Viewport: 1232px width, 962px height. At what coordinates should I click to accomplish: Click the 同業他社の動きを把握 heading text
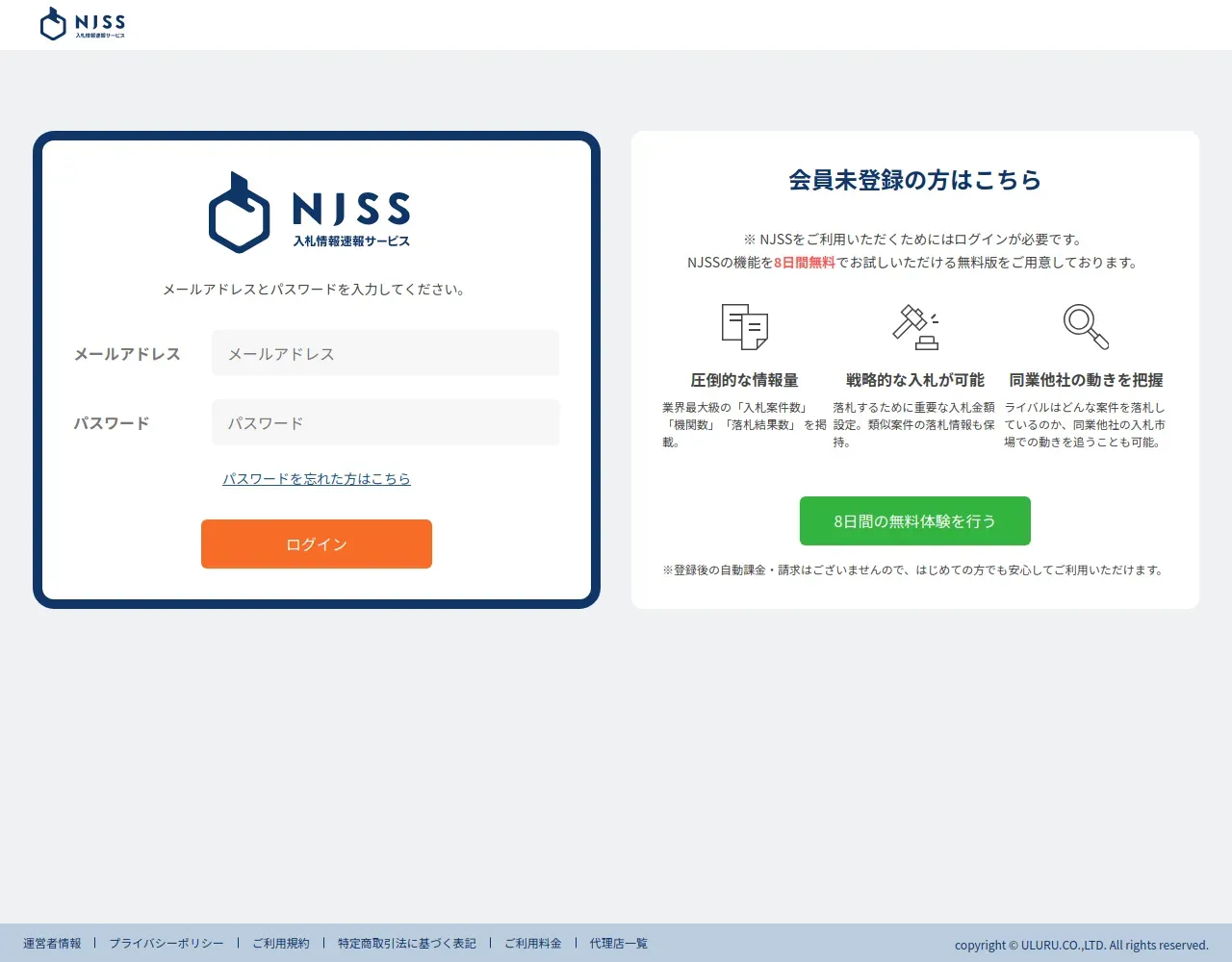(1086, 380)
